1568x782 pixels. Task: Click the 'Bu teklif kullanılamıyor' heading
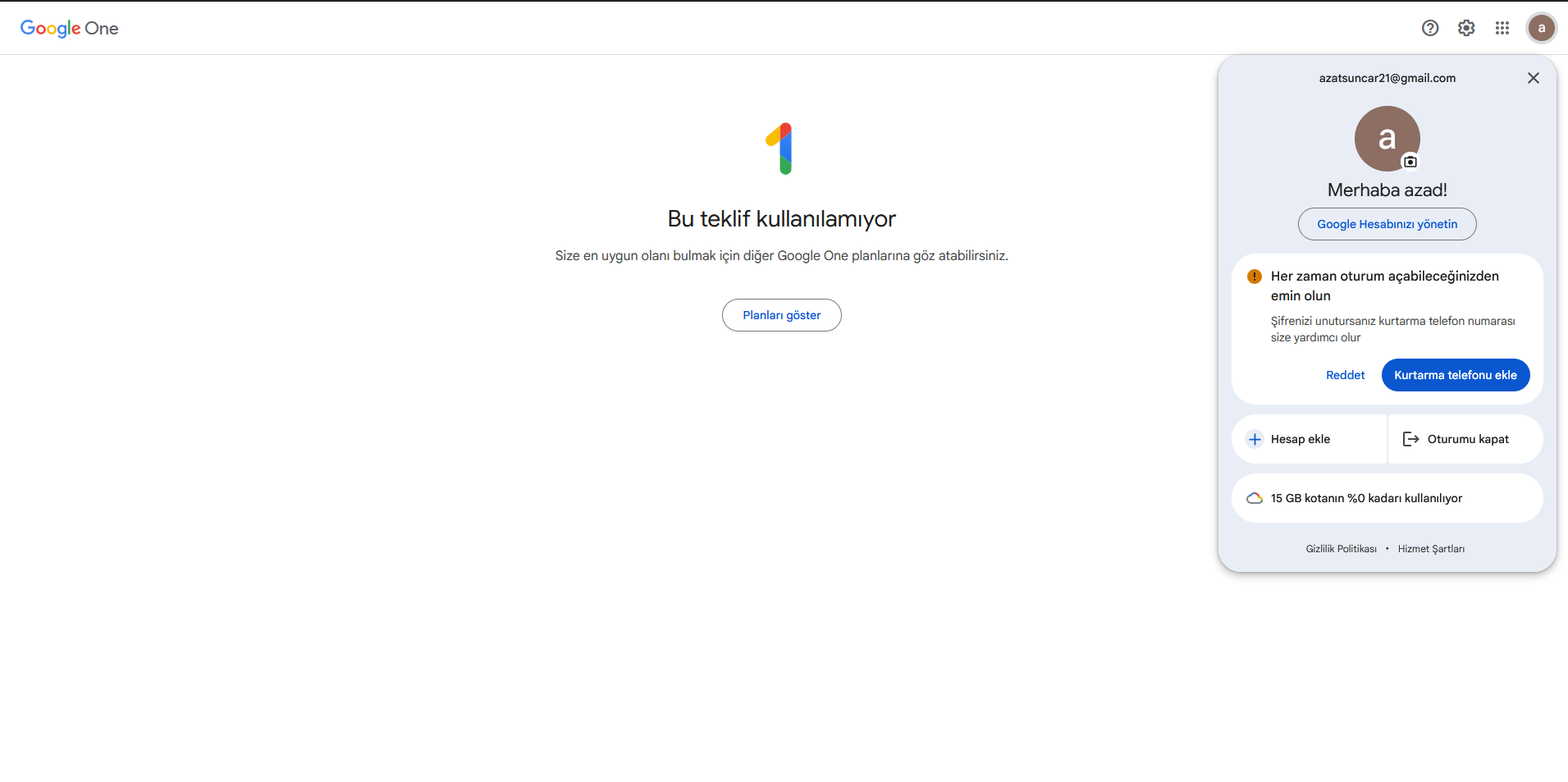click(782, 219)
